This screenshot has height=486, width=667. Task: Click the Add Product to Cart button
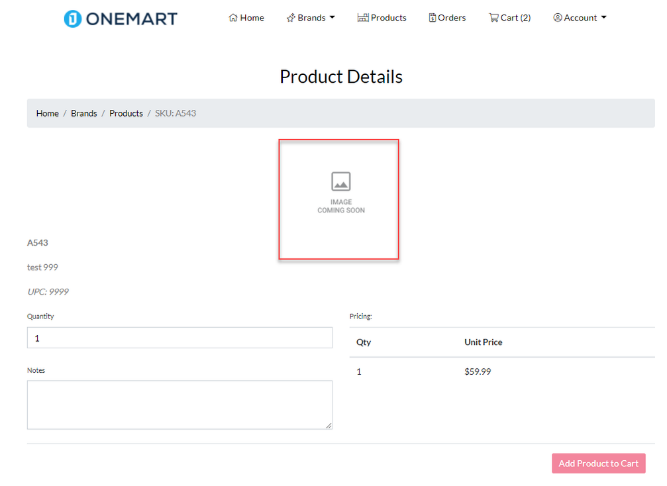pos(599,463)
